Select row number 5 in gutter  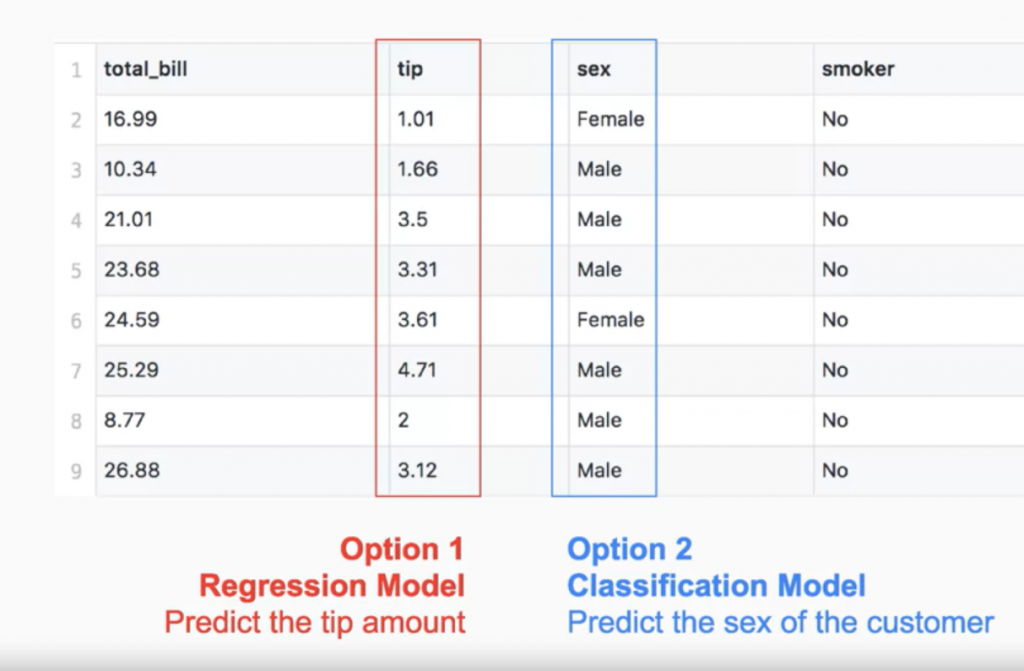(x=76, y=270)
